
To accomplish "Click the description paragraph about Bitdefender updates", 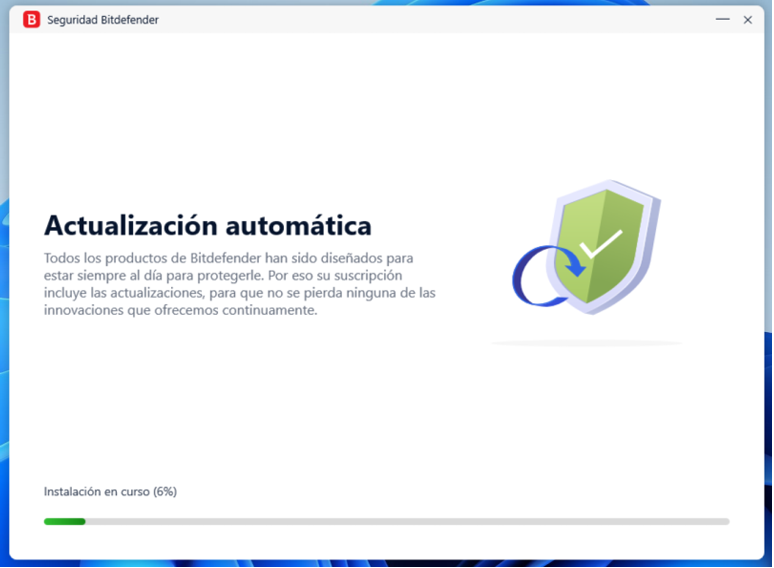I will coord(240,284).
